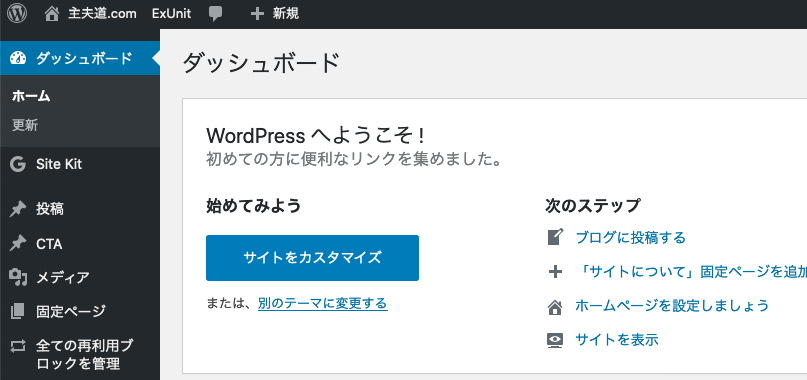Screen dimensions: 807x380
Task: Open the comments bubble icon
Action: click(x=216, y=14)
